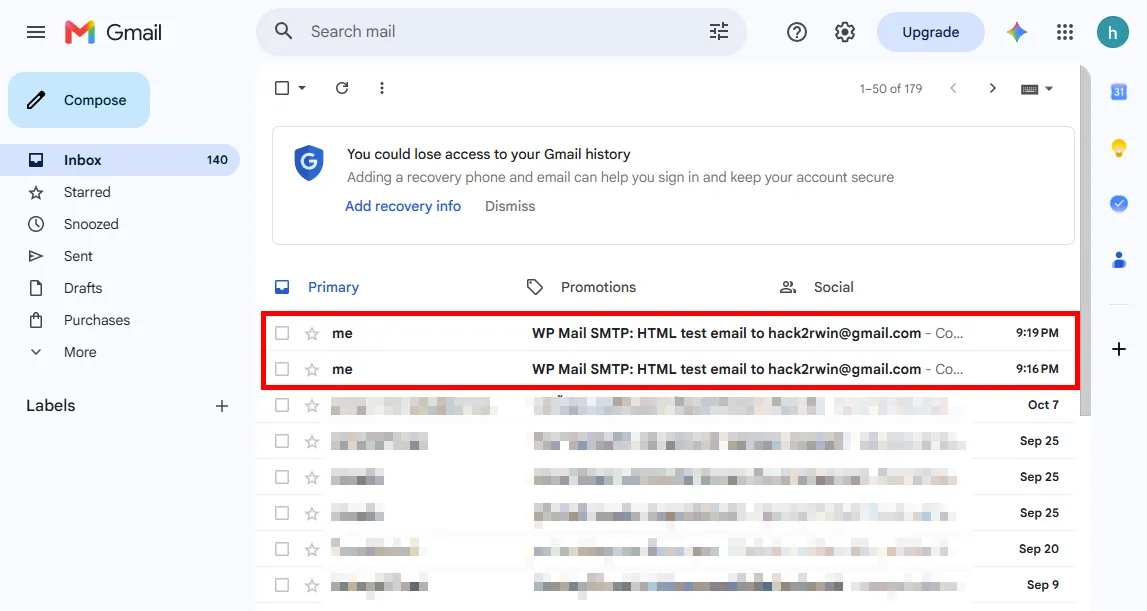
Task: Click the Search mail input field
Action: click(503, 31)
